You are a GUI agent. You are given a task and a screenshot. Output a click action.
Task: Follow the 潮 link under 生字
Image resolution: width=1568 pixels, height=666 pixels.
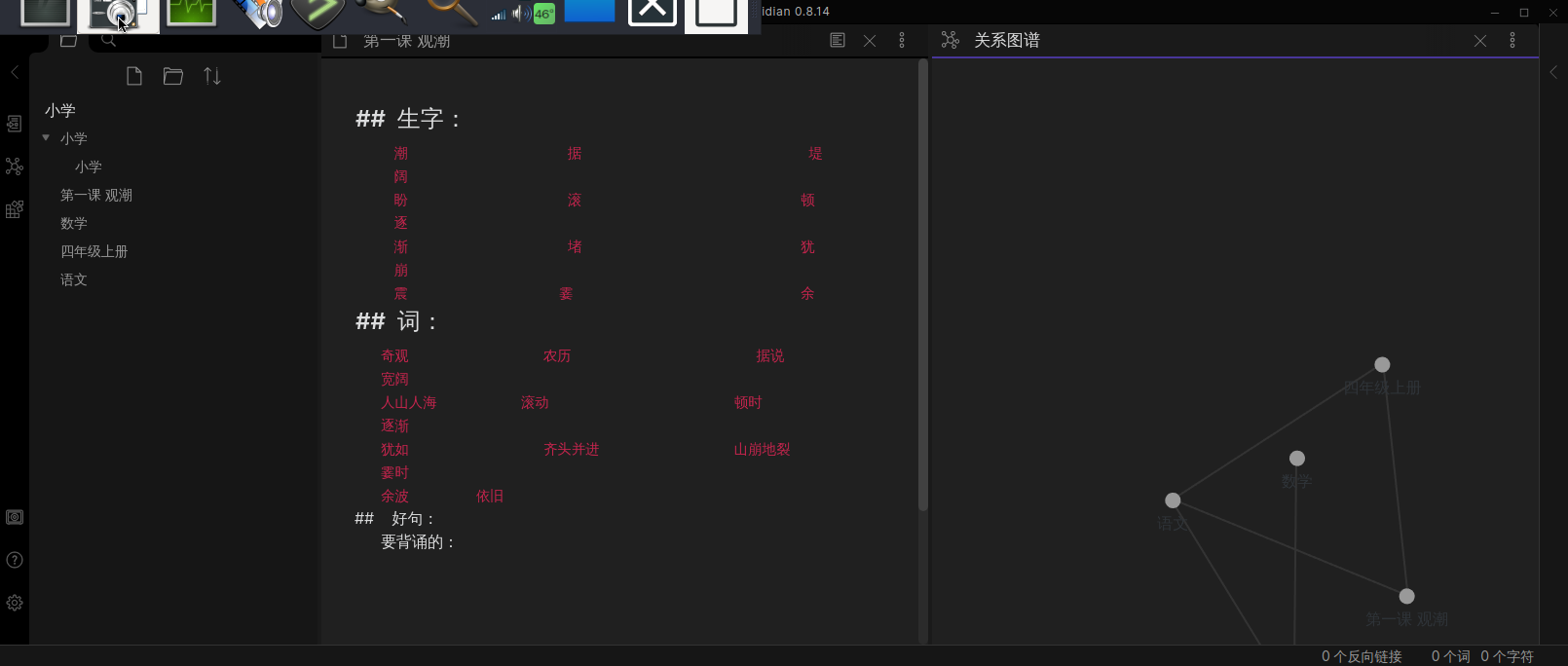[x=401, y=153]
